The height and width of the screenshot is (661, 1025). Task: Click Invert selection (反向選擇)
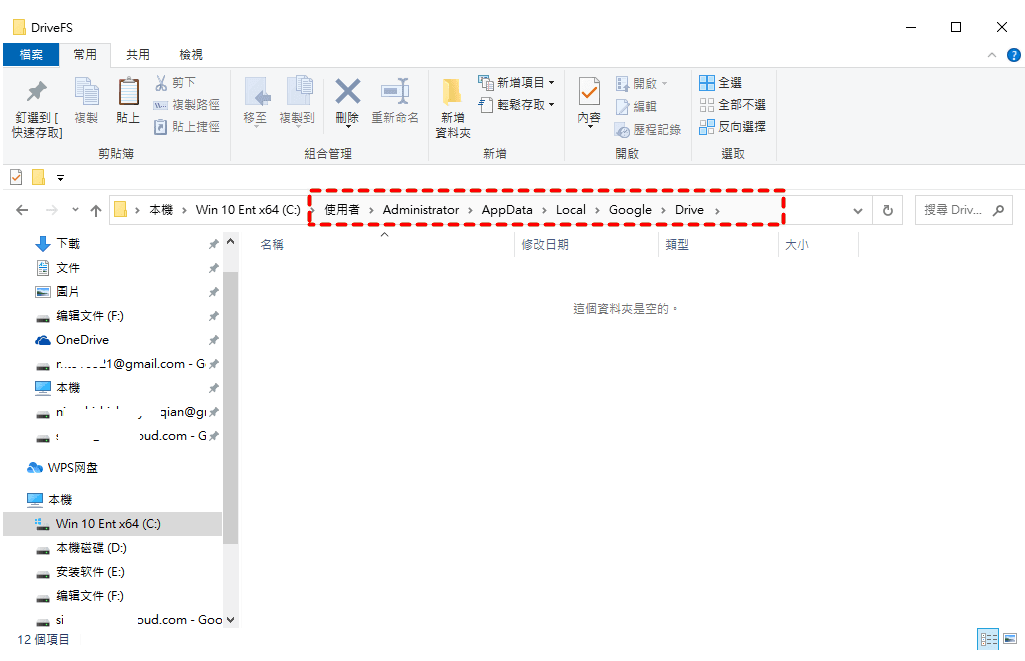coord(732,127)
